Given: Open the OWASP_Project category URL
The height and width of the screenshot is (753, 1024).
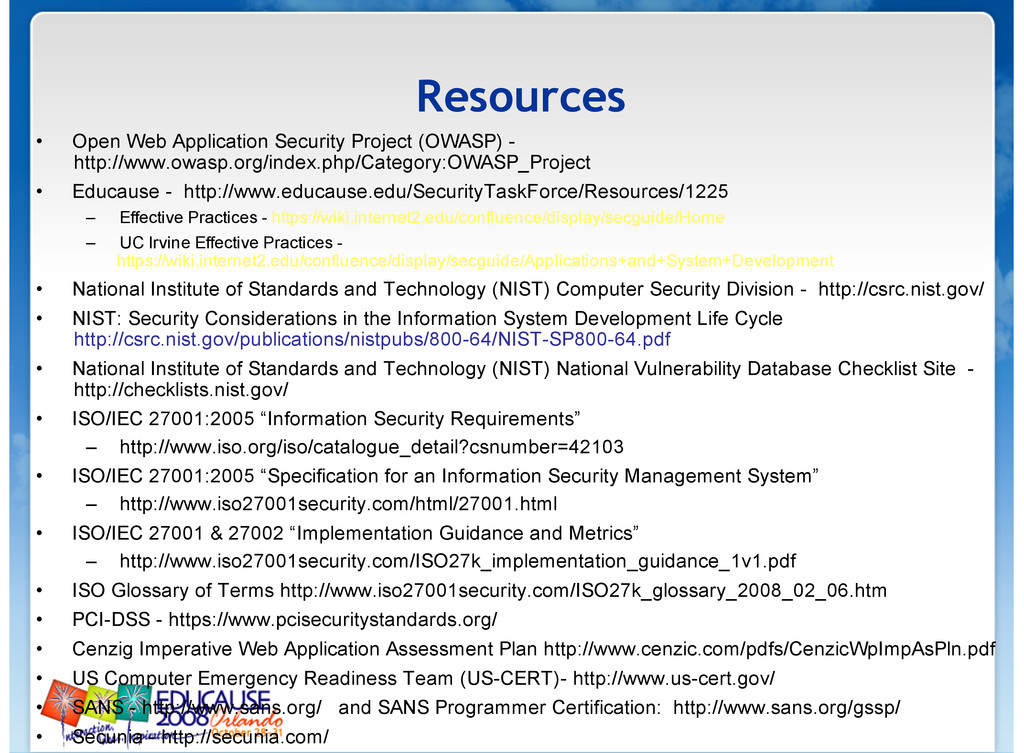Looking at the screenshot, I should point(332,163).
